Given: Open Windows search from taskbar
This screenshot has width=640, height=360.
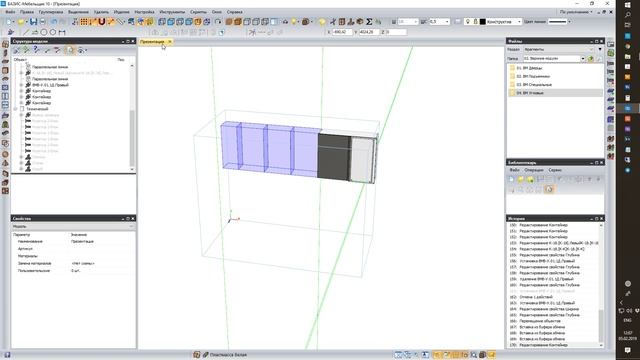Looking at the screenshot, I should coord(628,15).
